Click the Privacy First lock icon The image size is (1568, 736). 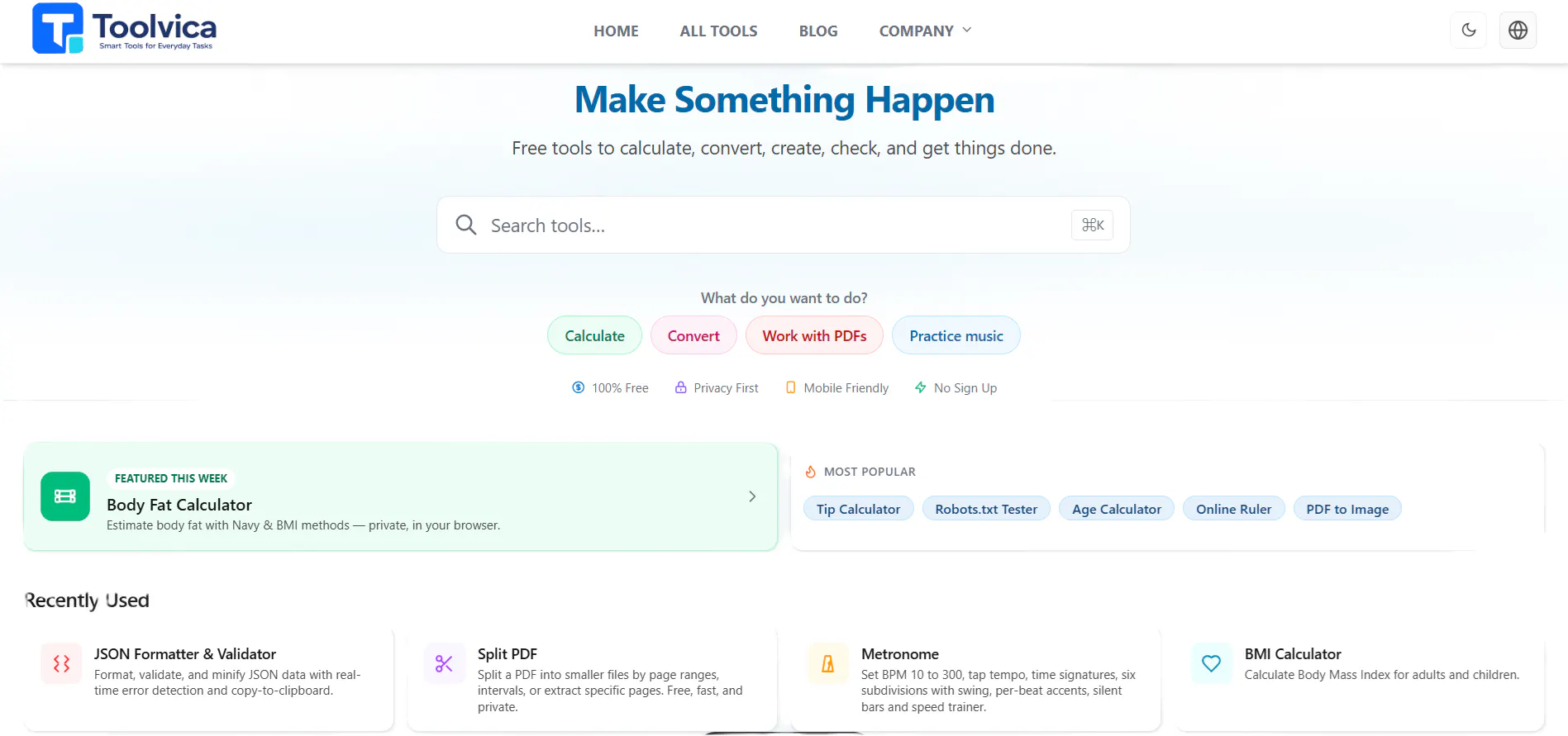pos(680,387)
